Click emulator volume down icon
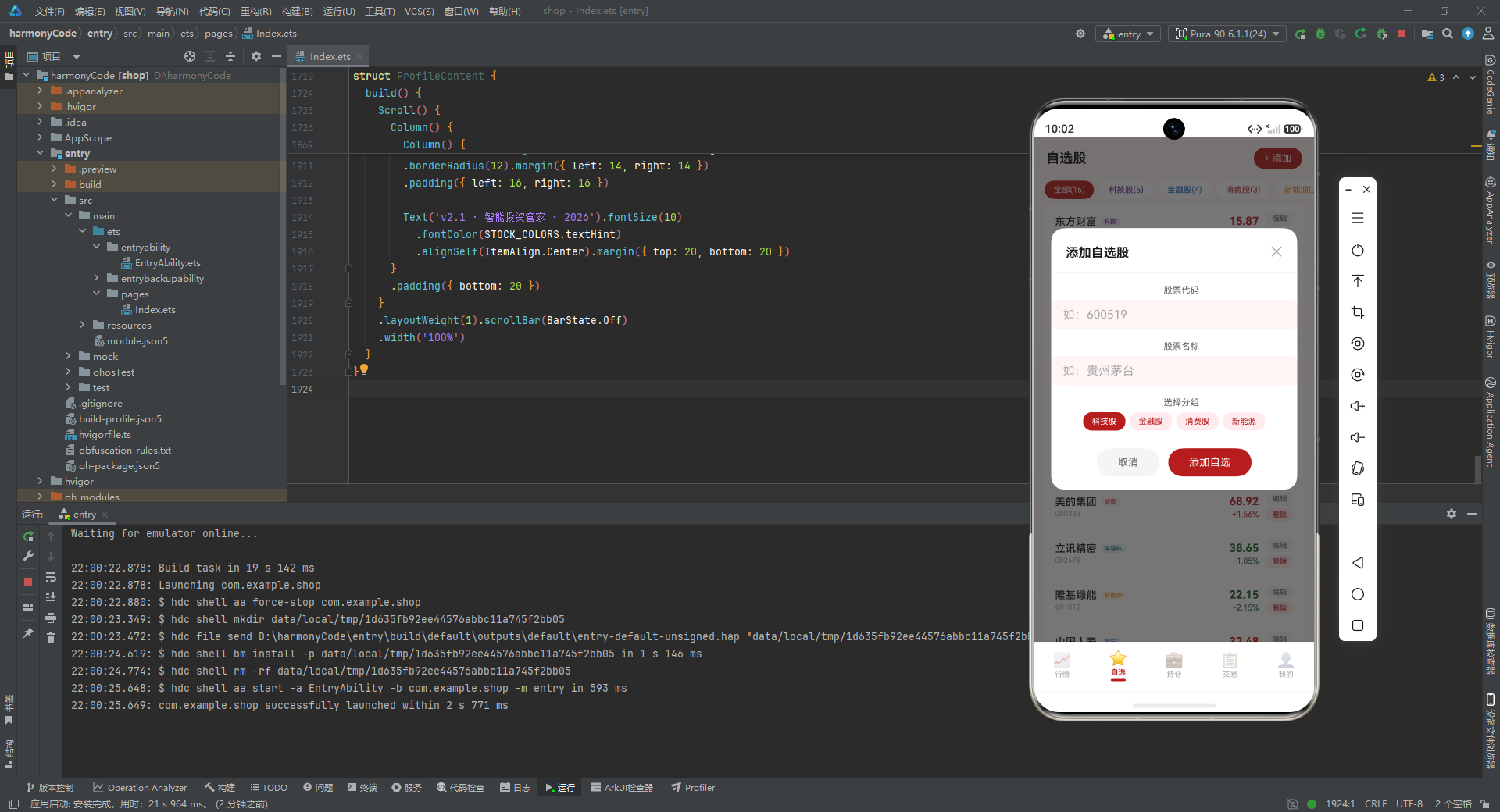 pos(1358,437)
